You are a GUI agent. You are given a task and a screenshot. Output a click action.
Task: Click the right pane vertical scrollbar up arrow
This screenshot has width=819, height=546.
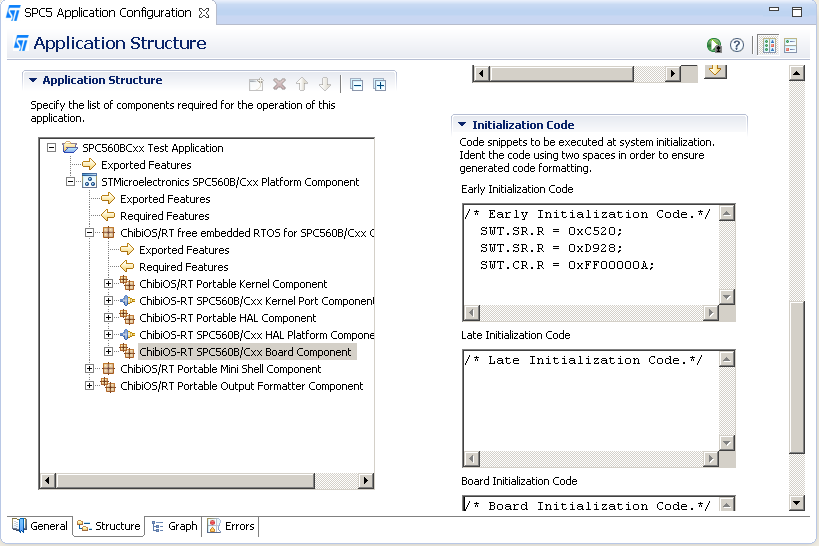796,73
